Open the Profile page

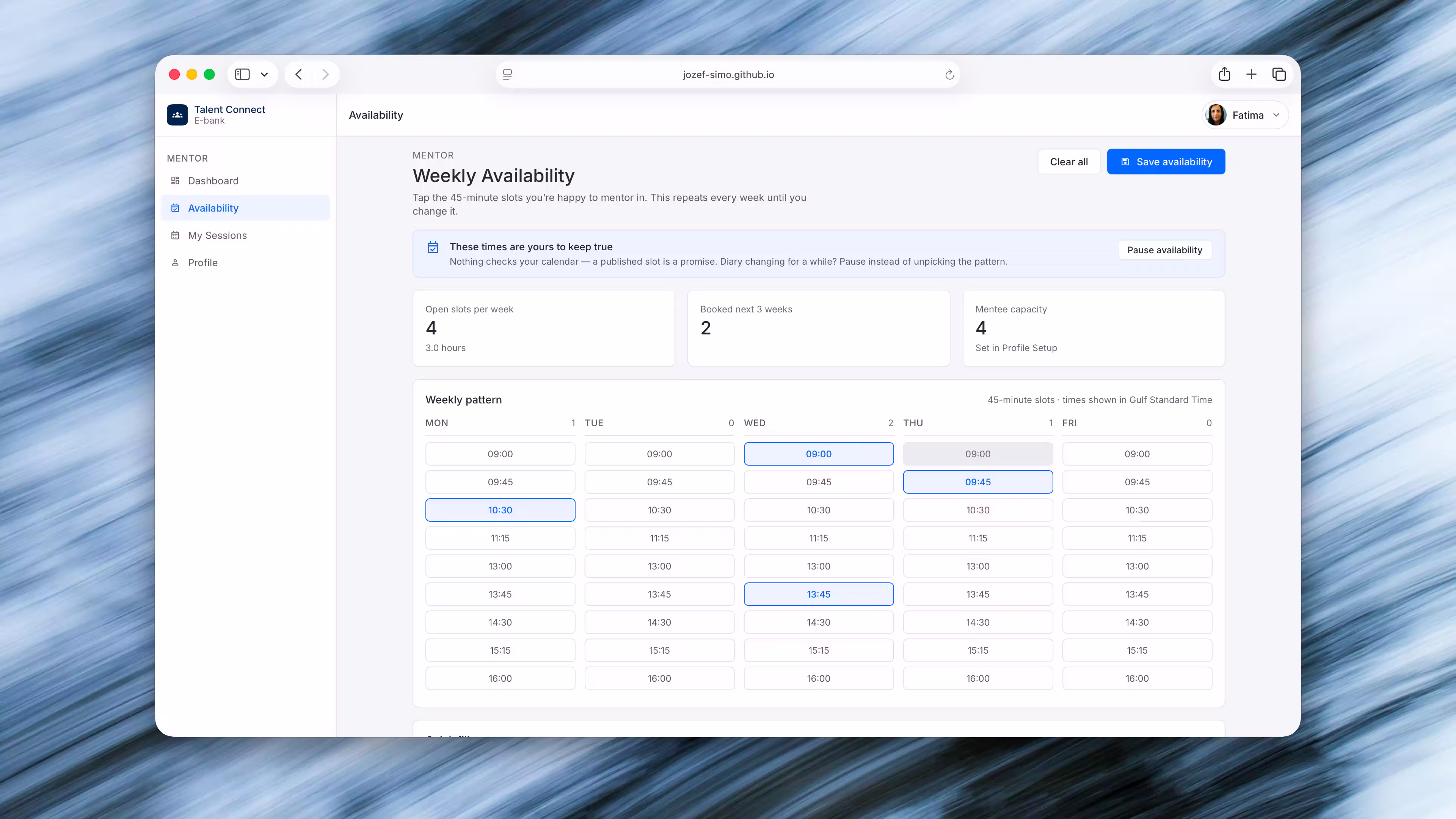point(245,263)
